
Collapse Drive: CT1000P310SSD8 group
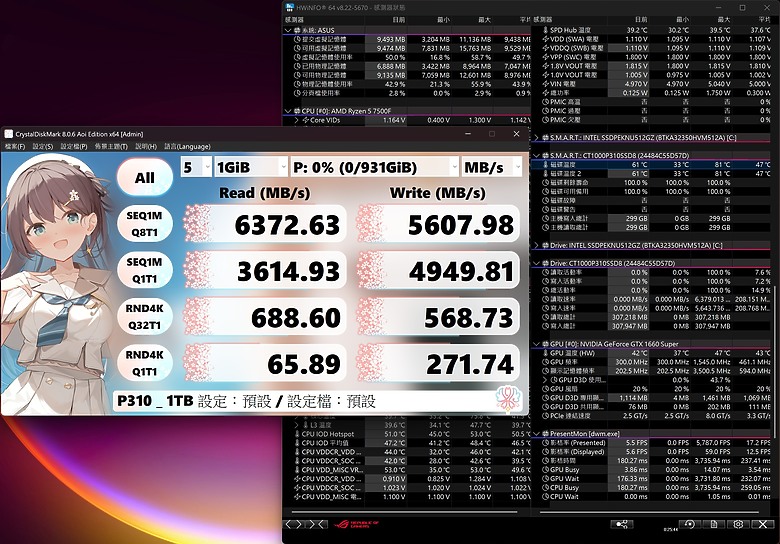click(x=536, y=263)
